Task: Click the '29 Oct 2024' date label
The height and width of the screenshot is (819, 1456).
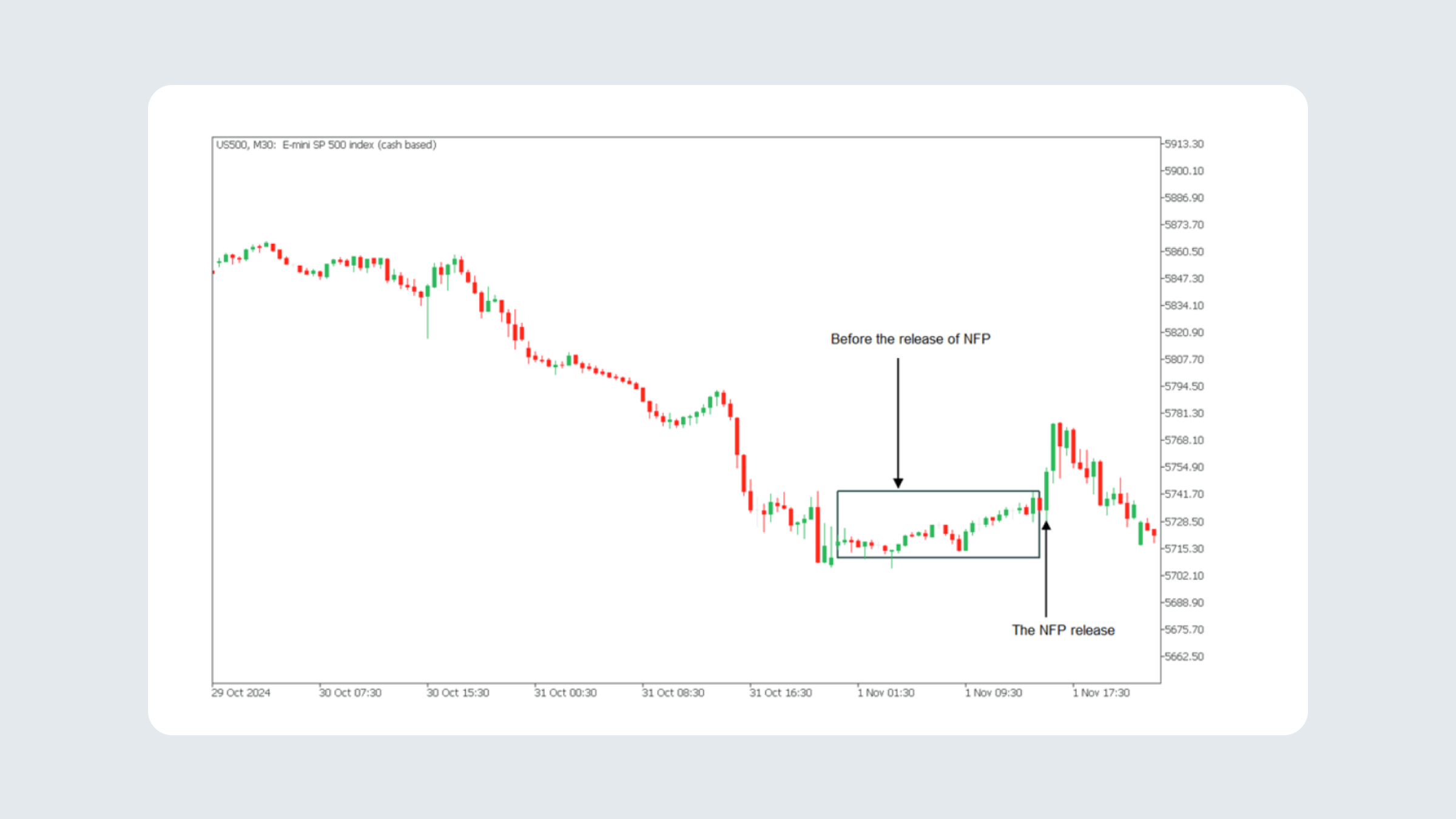Action: coord(241,693)
